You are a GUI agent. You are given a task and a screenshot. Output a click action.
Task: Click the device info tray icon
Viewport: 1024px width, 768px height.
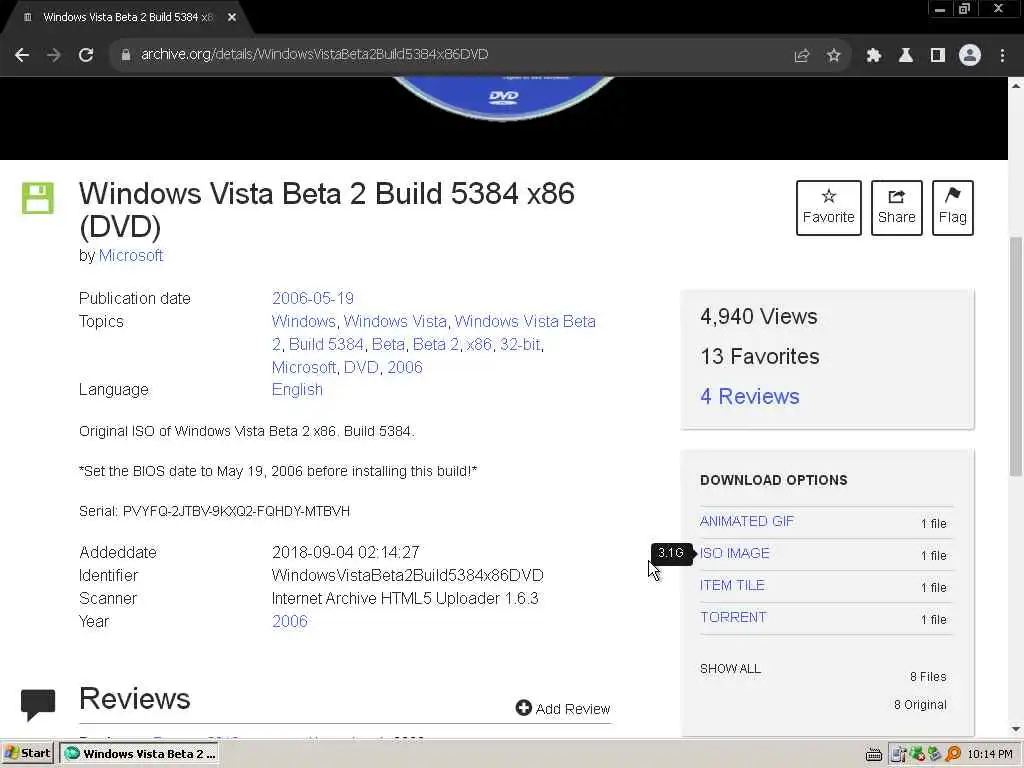[899, 754]
